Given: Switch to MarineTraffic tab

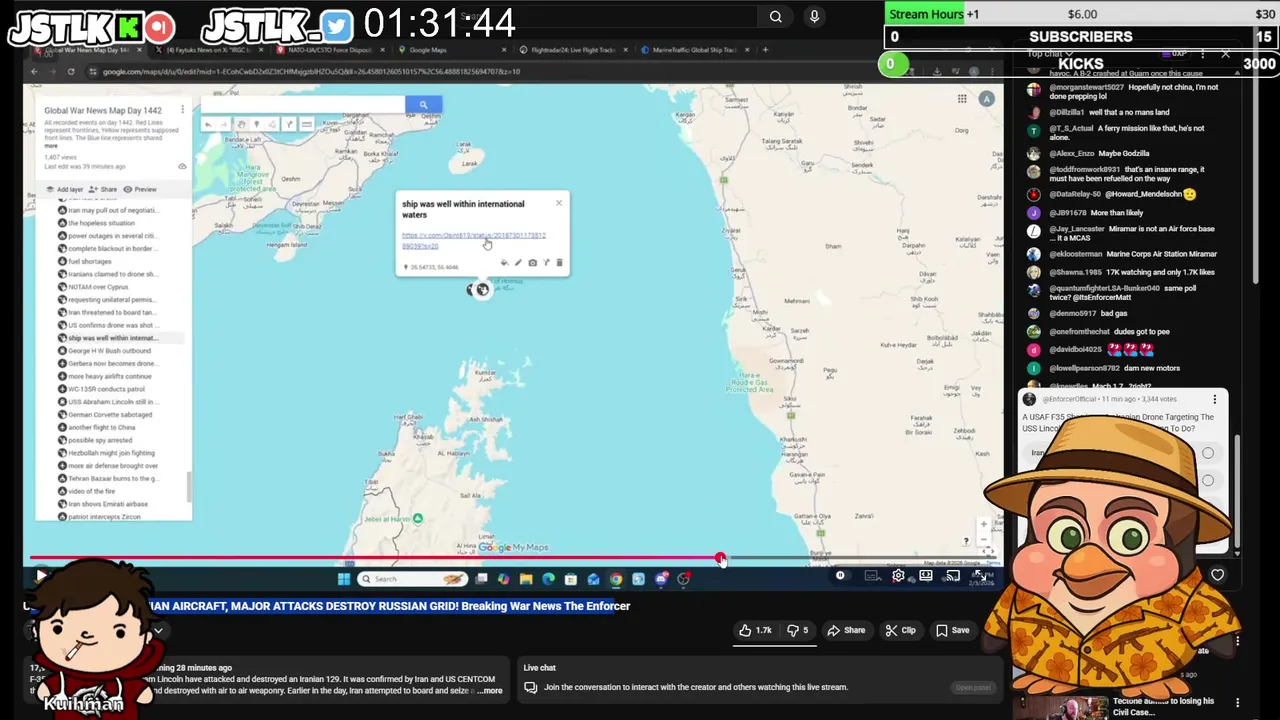Looking at the screenshot, I should (694, 49).
